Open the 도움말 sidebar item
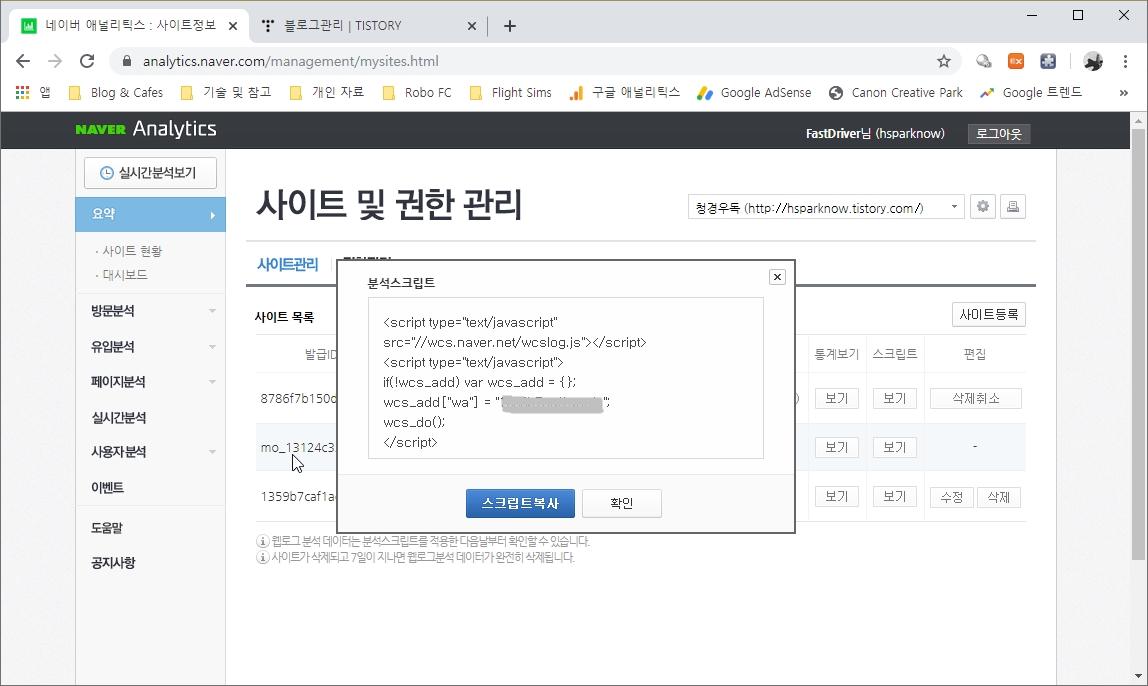Screen dimensions: 1148x686 coord(107,528)
